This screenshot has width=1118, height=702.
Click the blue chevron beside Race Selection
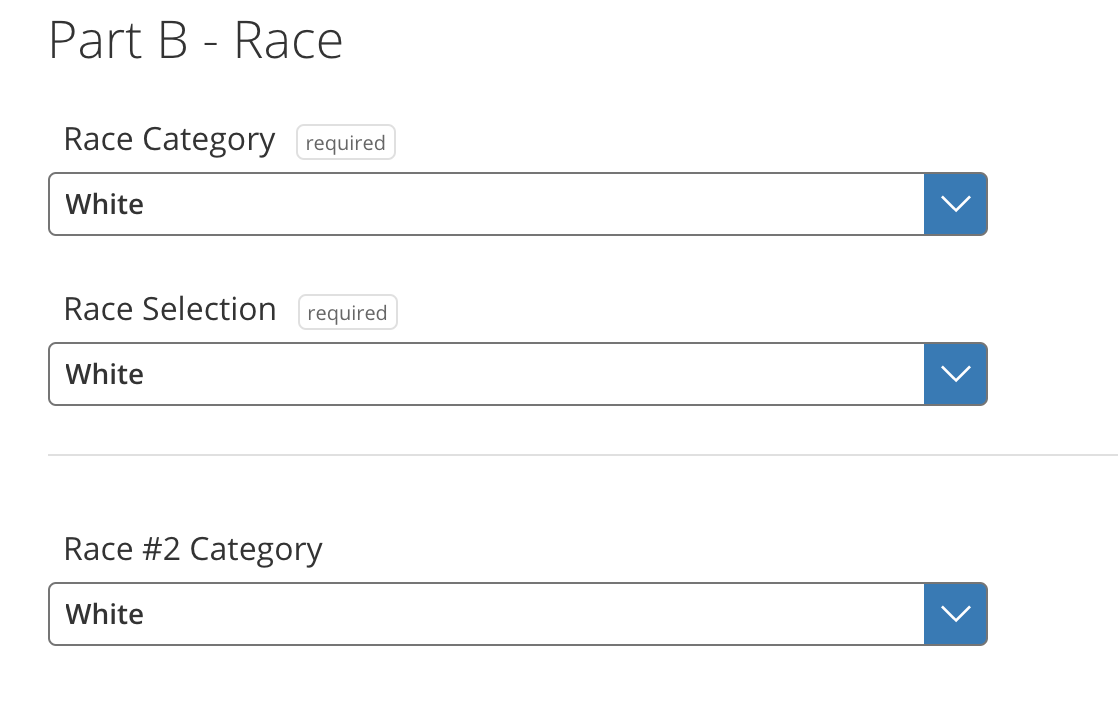[x=955, y=373]
